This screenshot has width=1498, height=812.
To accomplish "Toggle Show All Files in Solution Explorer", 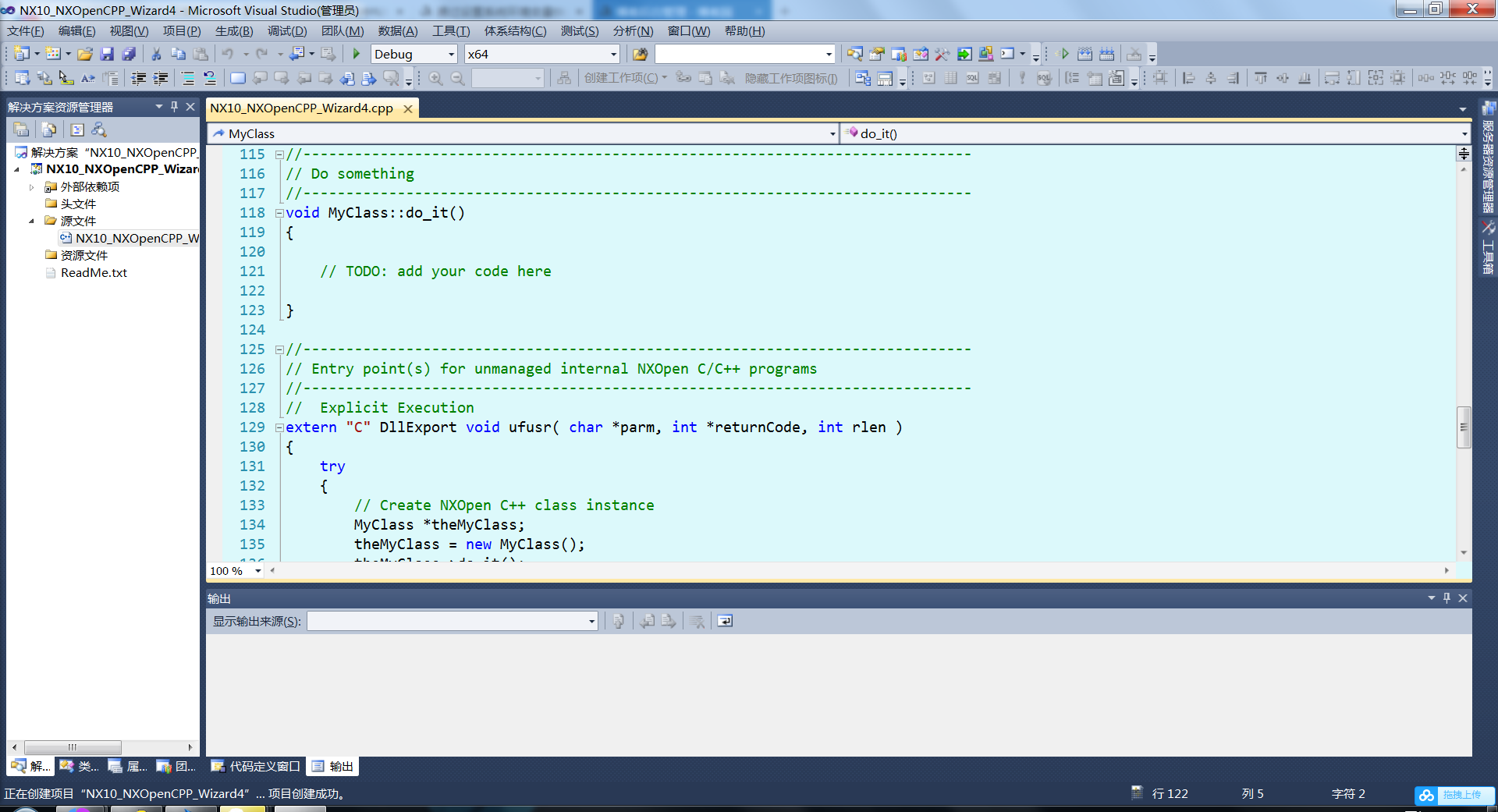I will click(49, 129).
